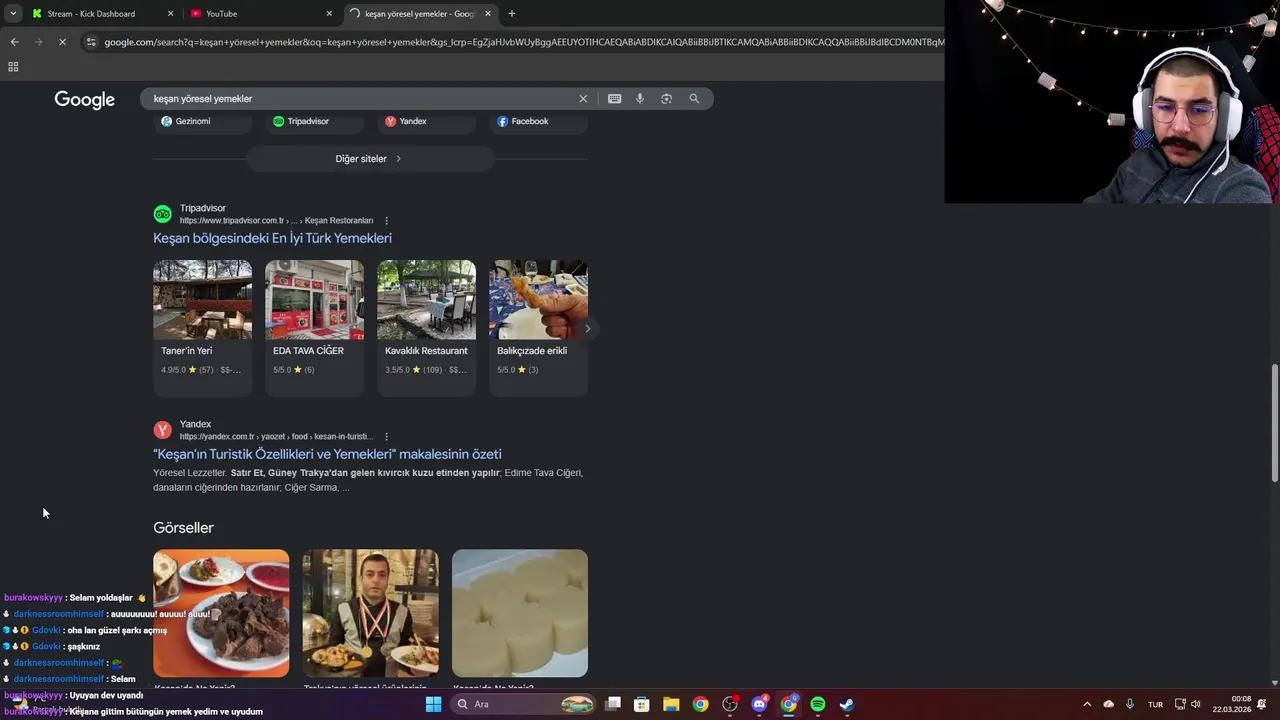Clear the Google search box text
Image resolution: width=1280 pixels, height=720 pixels.
pyautogui.click(x=583, y=99)
